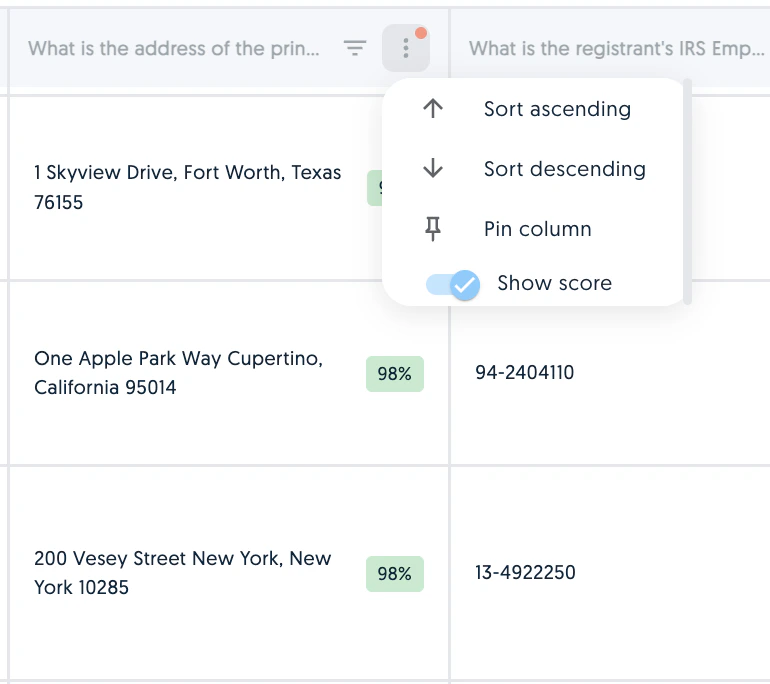Click the 98% score badge for Vesey Street
Screen dimensions: 770x684
[x=394, y=574]
